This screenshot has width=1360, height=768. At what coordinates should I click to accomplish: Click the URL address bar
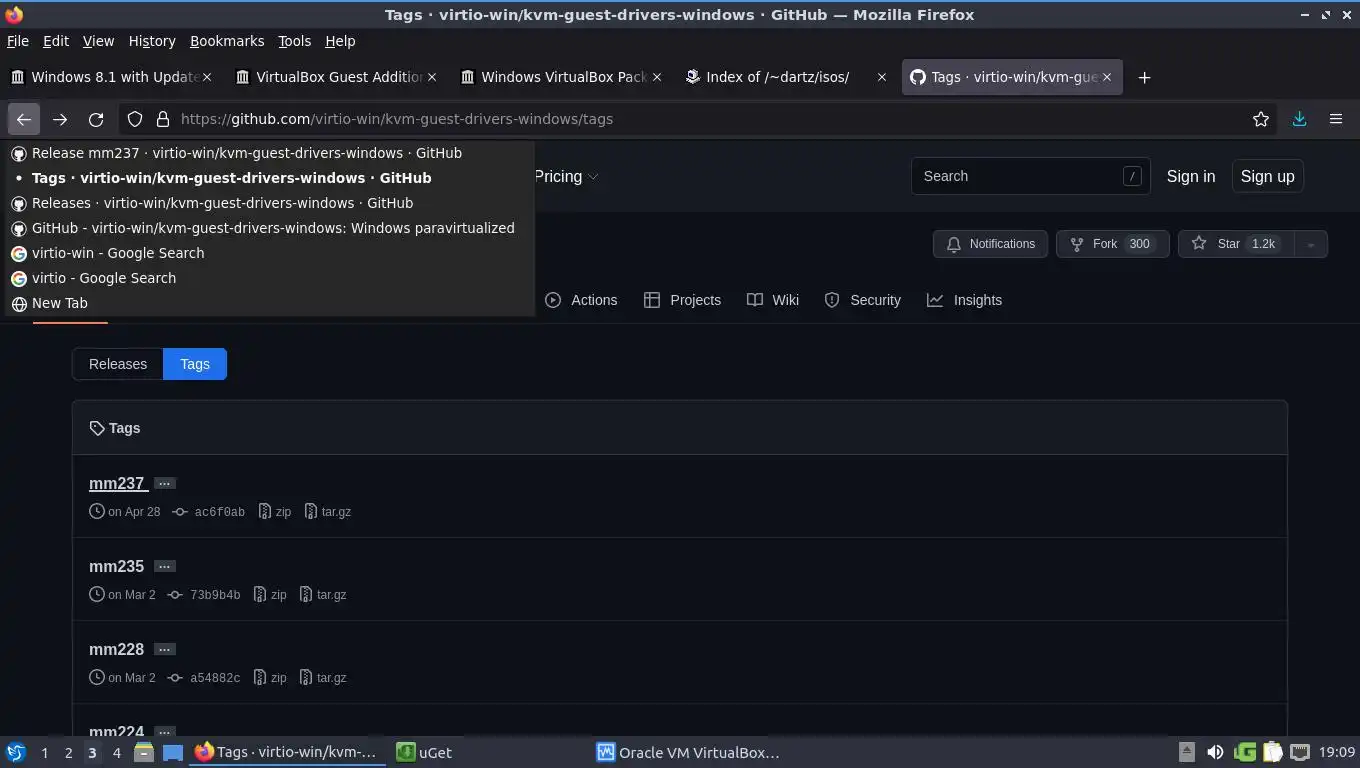point(700,119)
